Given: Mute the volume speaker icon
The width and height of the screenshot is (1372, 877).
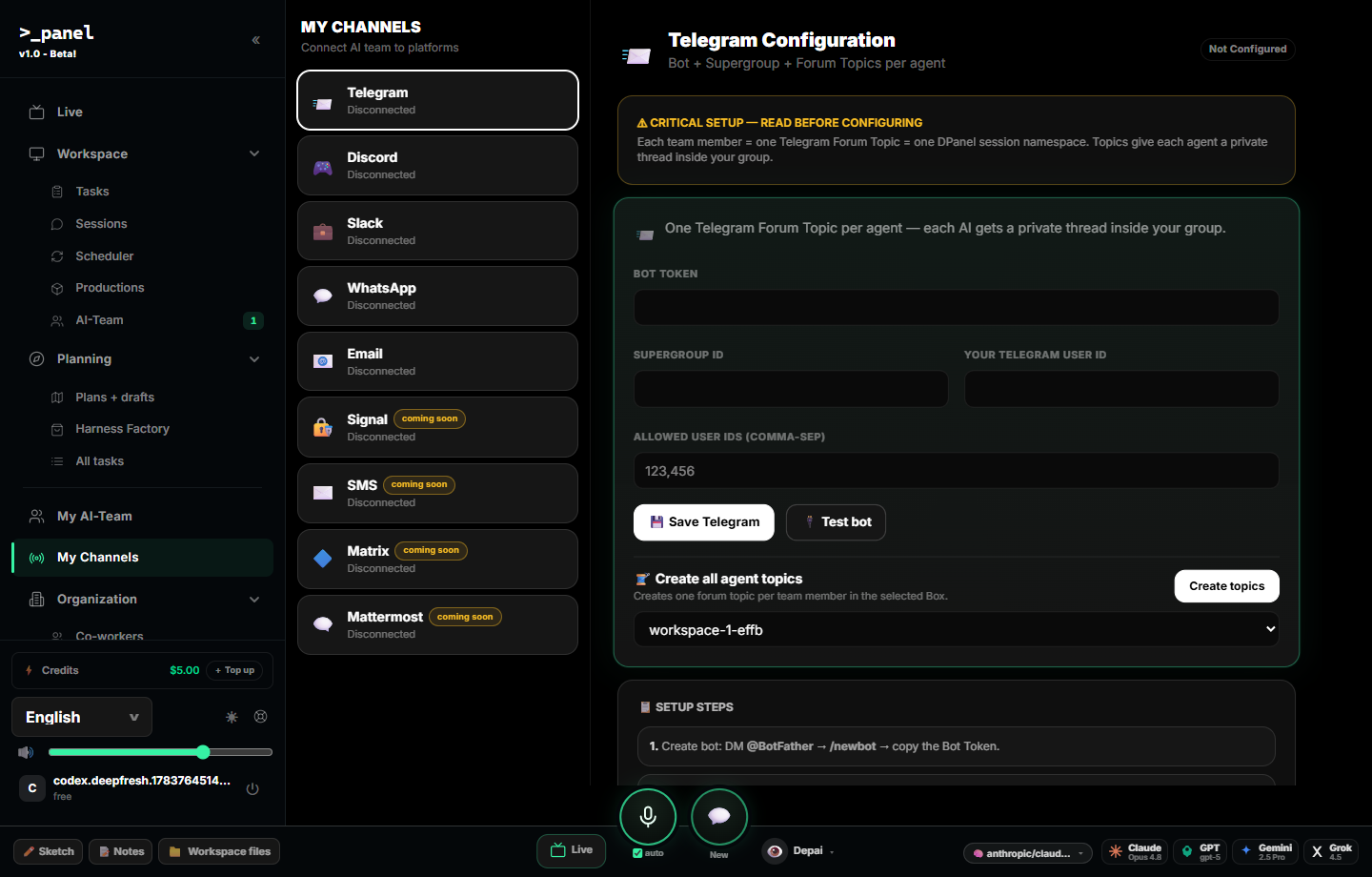Looking at the screenshot, I should [26, 752].
